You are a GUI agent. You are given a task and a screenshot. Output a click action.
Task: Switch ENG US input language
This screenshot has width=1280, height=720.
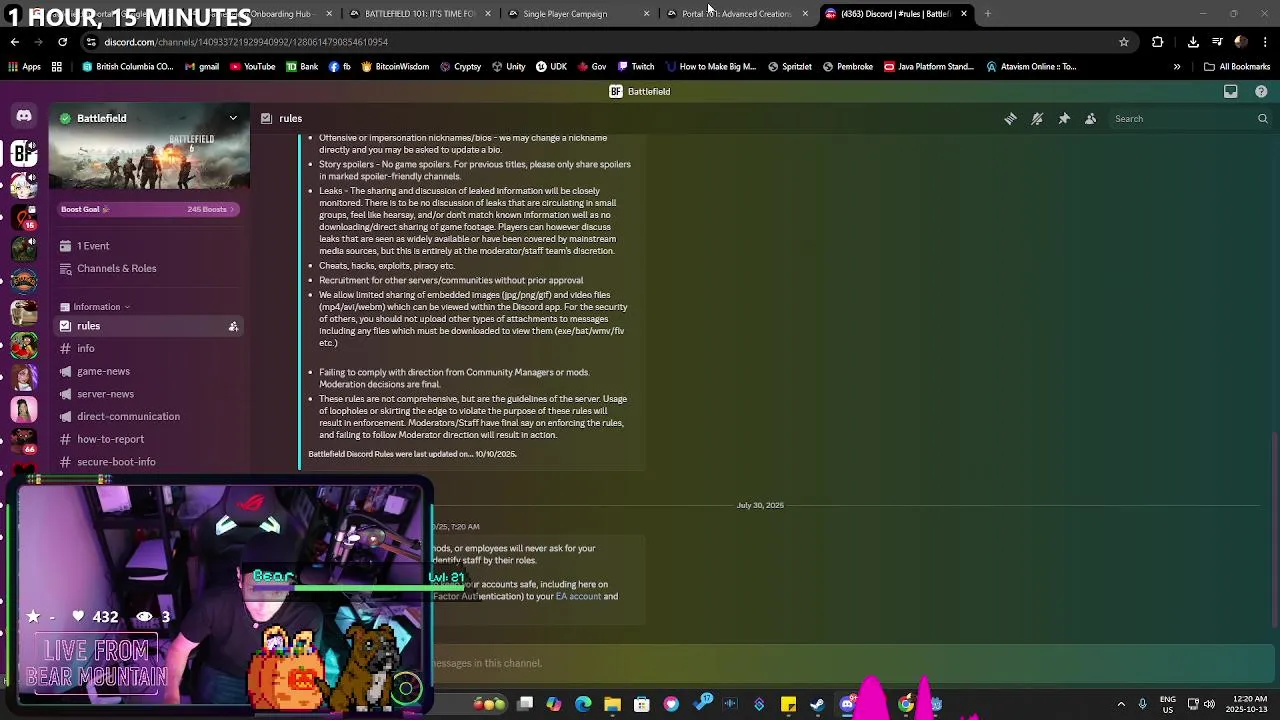coord(1168,704)
